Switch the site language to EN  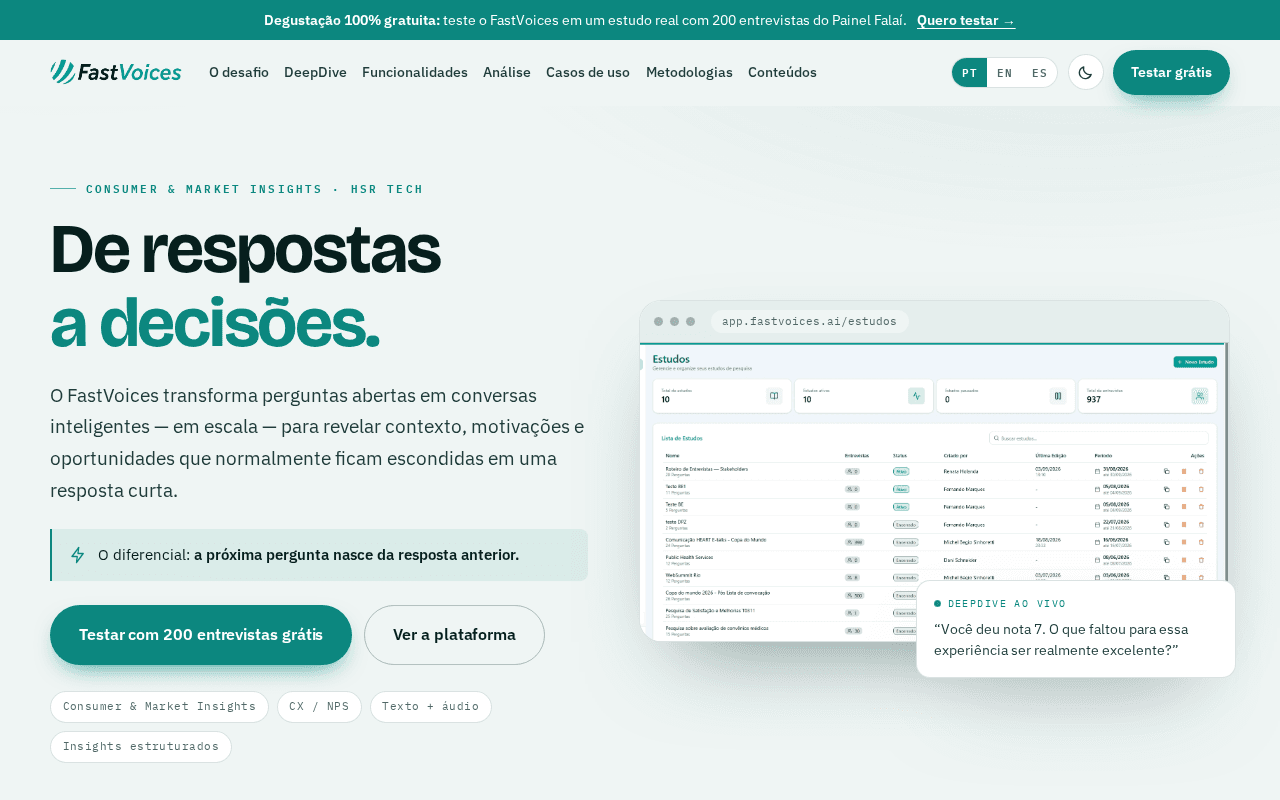pyautogui.click(x=1005, y=73)
